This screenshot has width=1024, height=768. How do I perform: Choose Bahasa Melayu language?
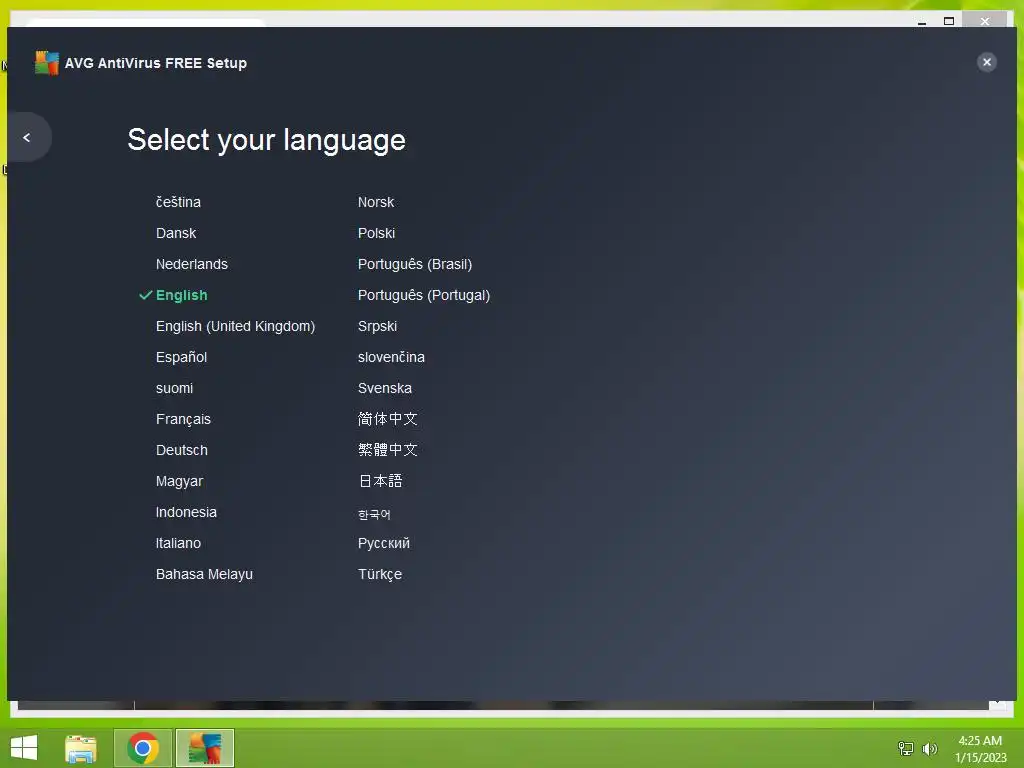point(204,574)
